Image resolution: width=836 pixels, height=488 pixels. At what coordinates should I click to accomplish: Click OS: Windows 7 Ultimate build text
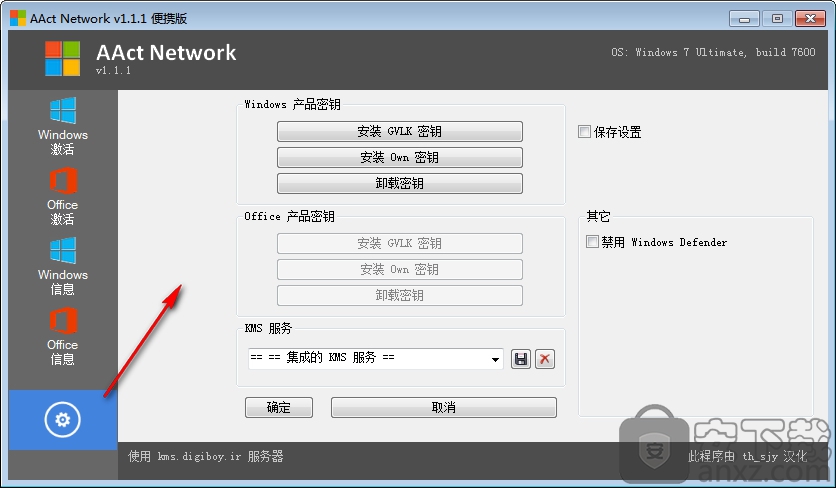713,52
